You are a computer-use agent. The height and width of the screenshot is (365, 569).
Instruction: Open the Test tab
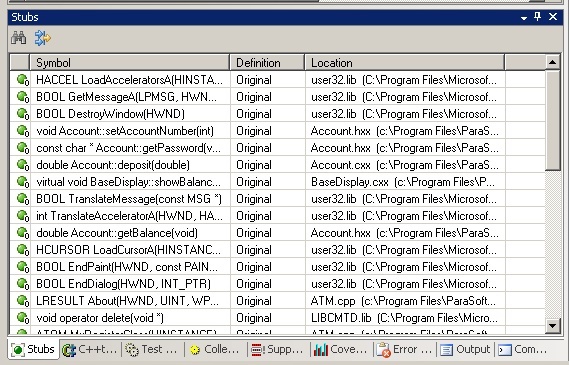(x=151, y=349)
